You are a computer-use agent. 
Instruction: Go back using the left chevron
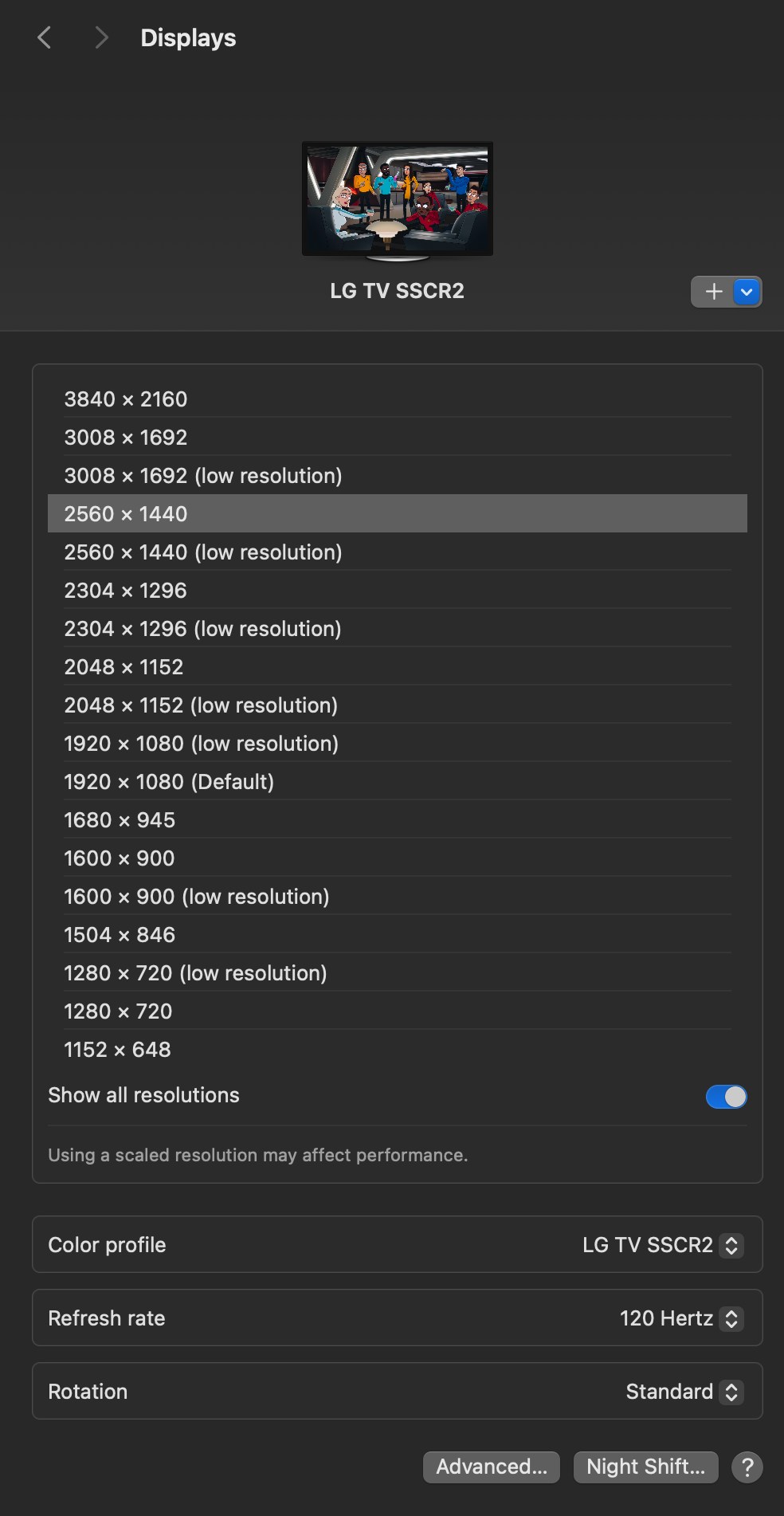[45, 37]
